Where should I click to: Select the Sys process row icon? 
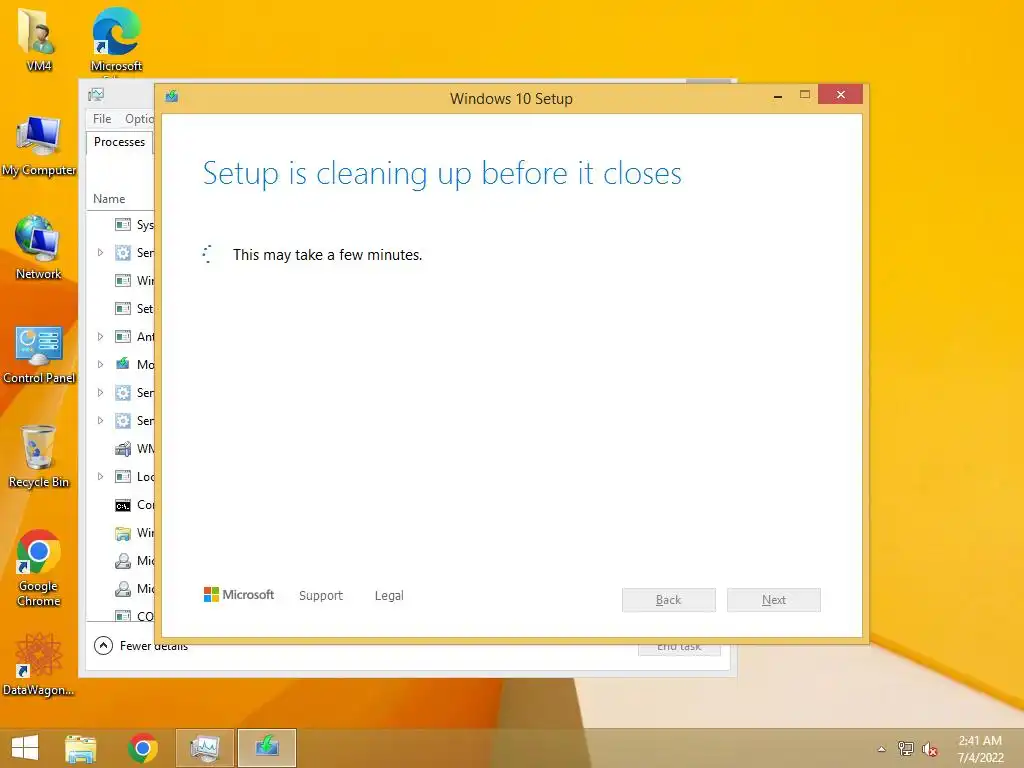click(123, 225)
